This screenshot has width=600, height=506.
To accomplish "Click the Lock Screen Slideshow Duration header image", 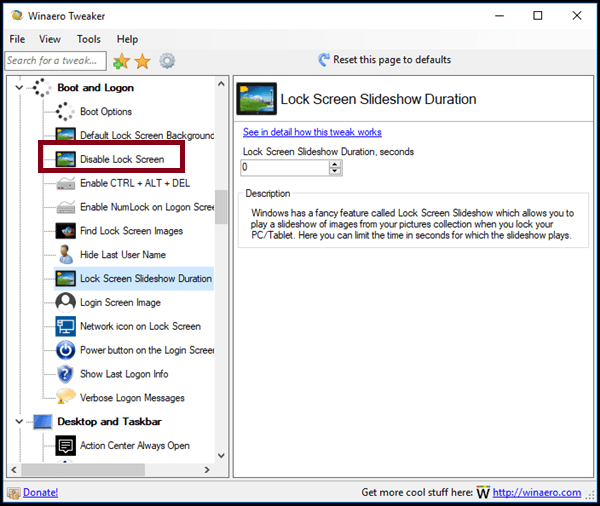I will 256,99.
